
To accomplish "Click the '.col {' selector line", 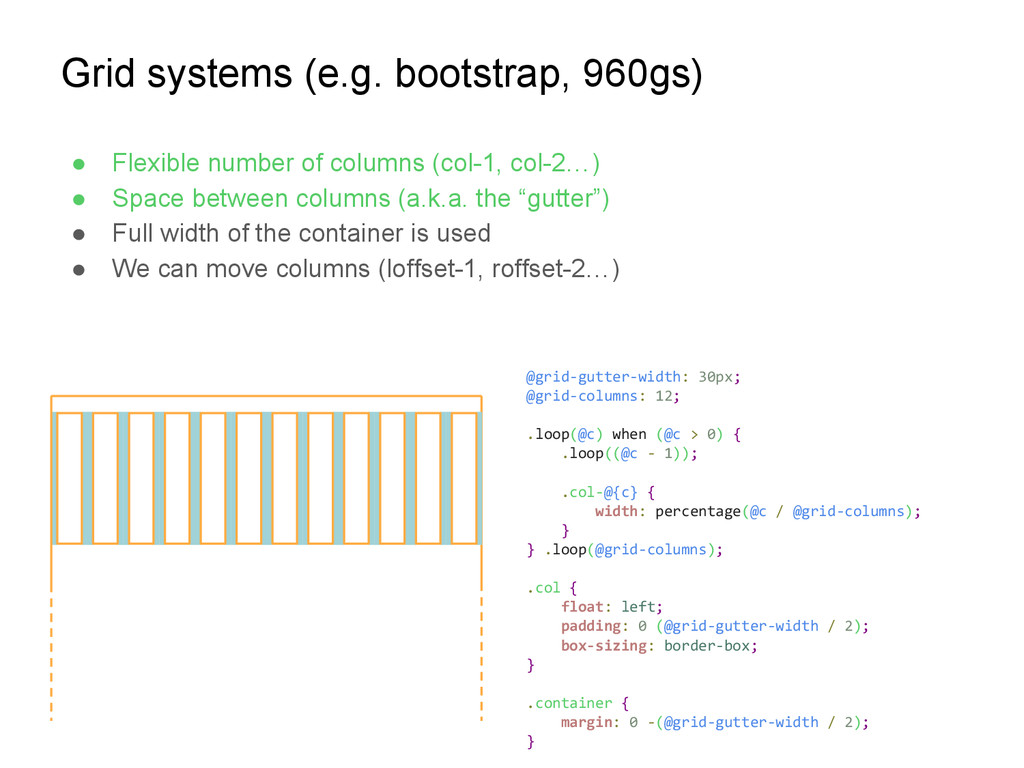I will (552, 588).
